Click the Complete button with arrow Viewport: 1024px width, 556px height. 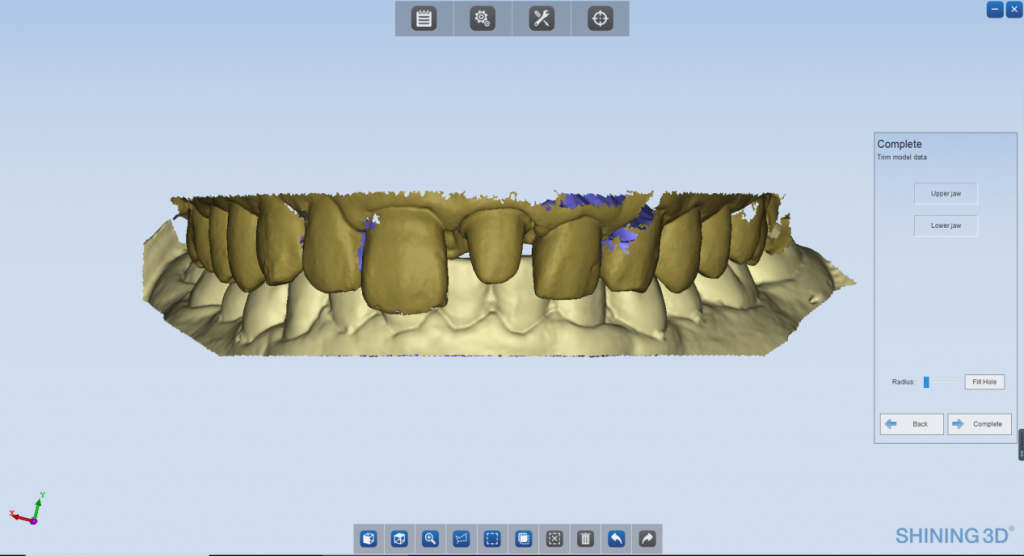tap(979, 424)
